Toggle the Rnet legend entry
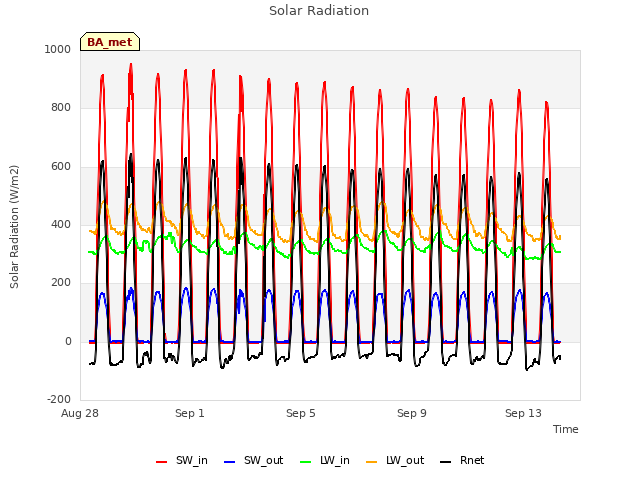640x480 pixels. [x=462, y=461]
